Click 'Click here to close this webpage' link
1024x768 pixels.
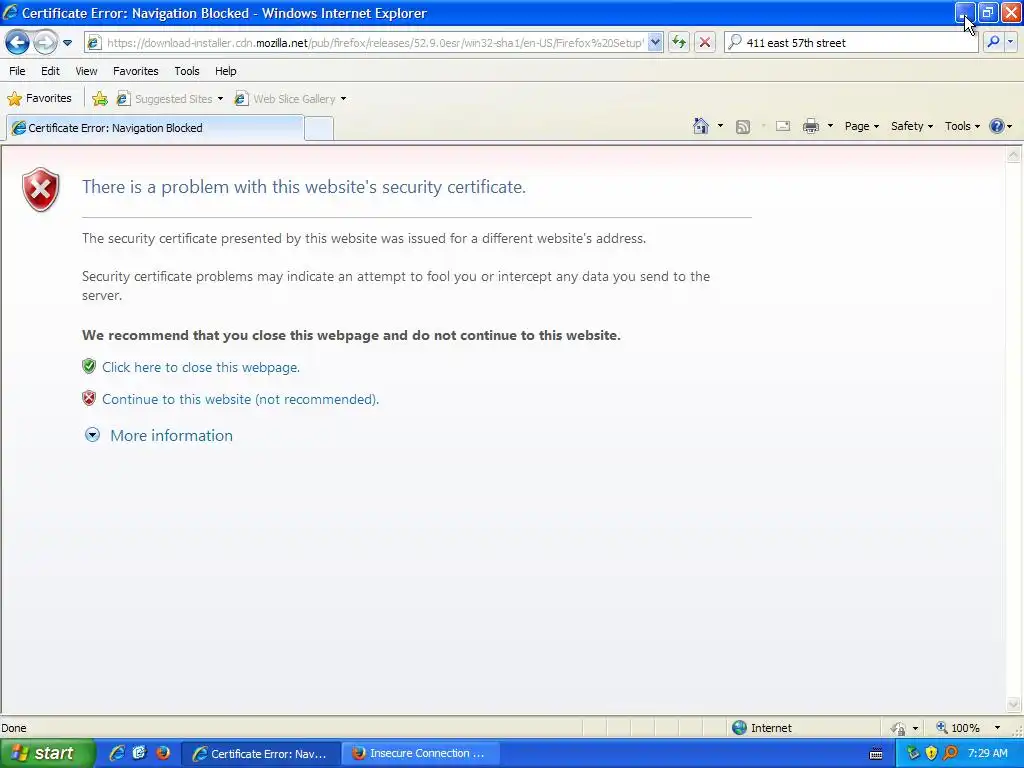pyautogui.click(x=200, y=367)
